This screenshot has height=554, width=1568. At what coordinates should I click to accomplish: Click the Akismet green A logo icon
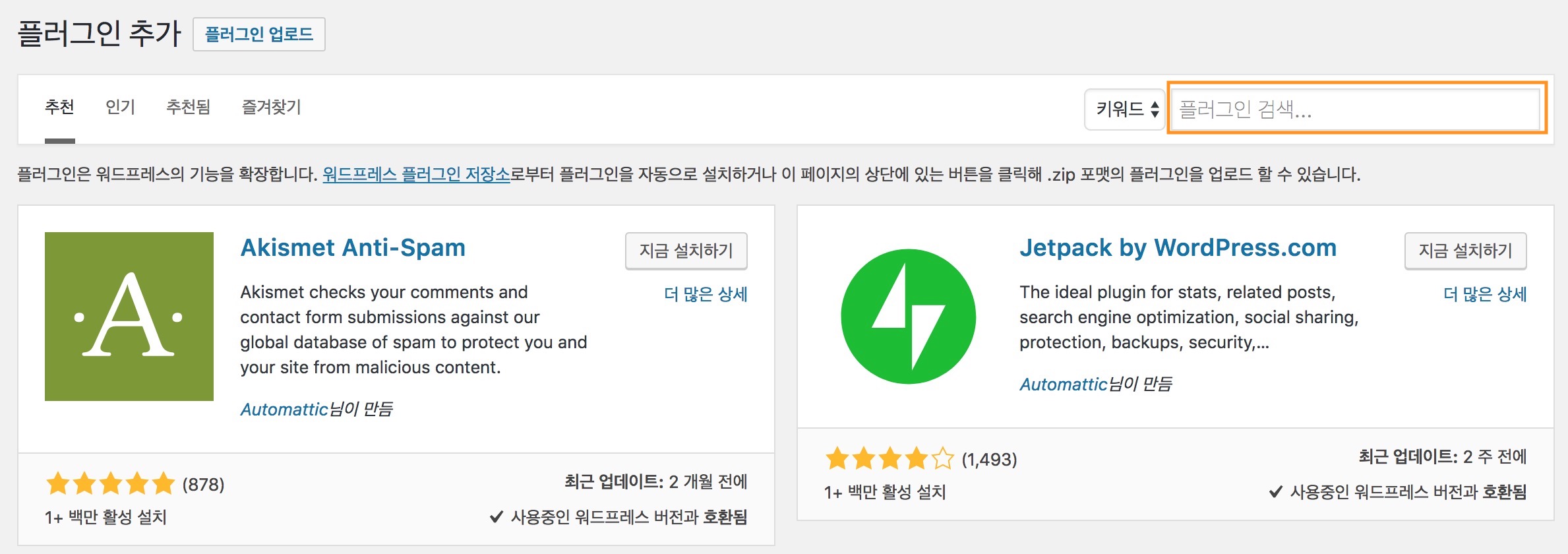tap(129, 317)
